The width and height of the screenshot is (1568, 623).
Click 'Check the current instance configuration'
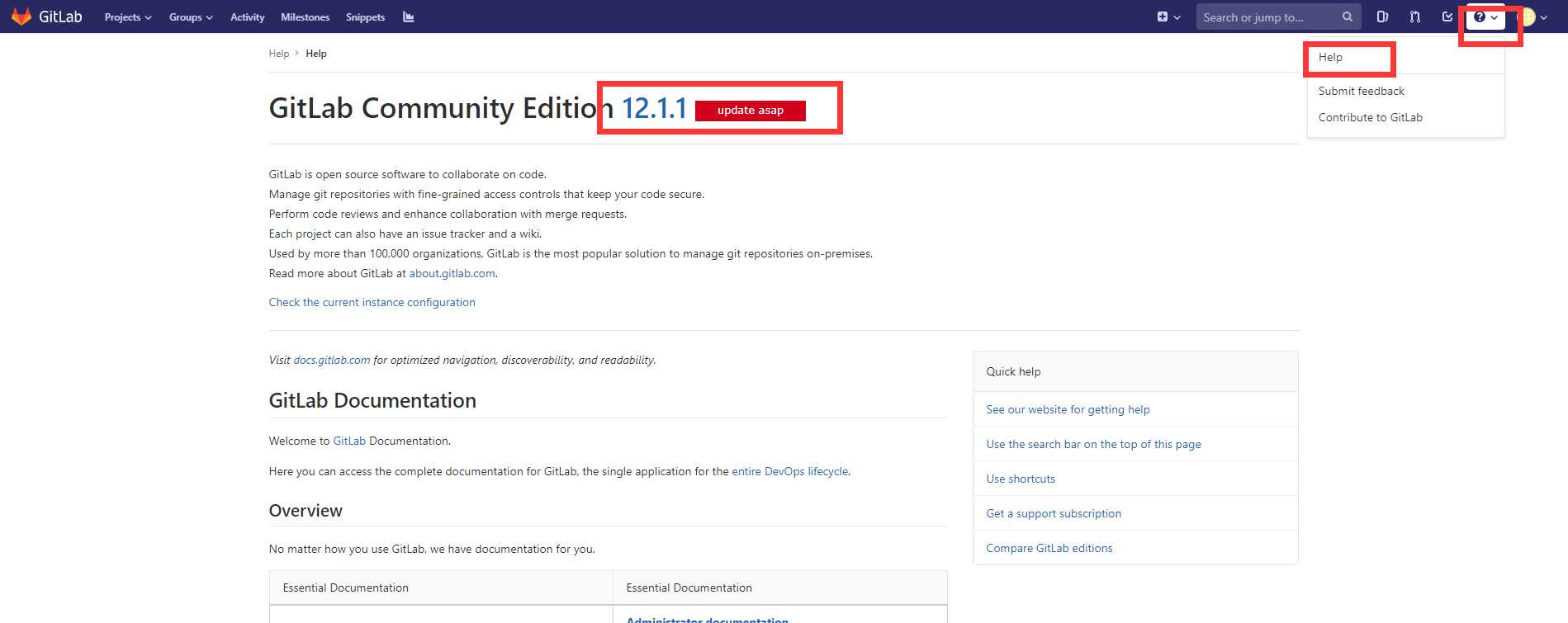coord(372,302)
